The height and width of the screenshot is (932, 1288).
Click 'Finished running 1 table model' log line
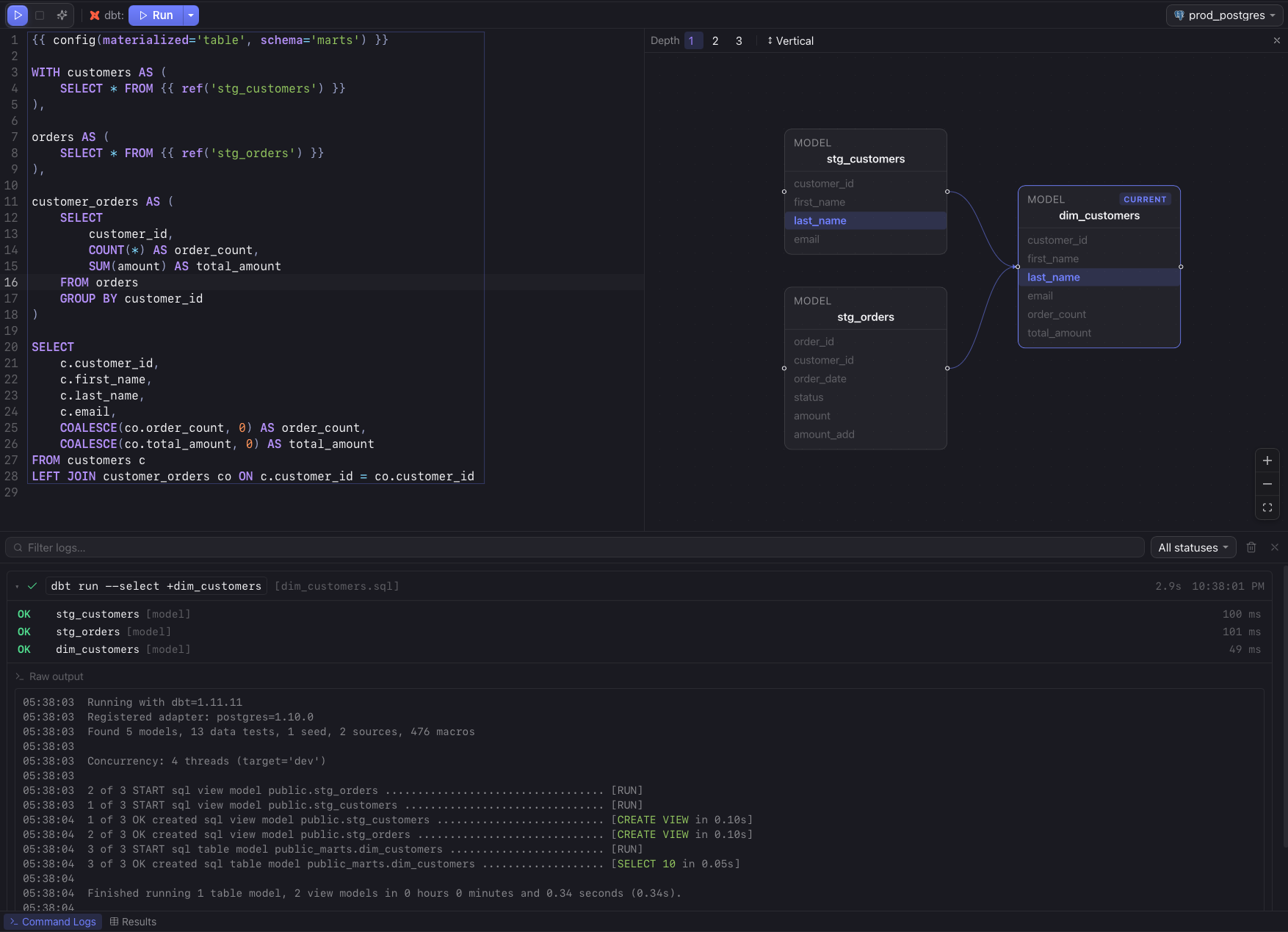pyautogui.click(x=352, y=893)
